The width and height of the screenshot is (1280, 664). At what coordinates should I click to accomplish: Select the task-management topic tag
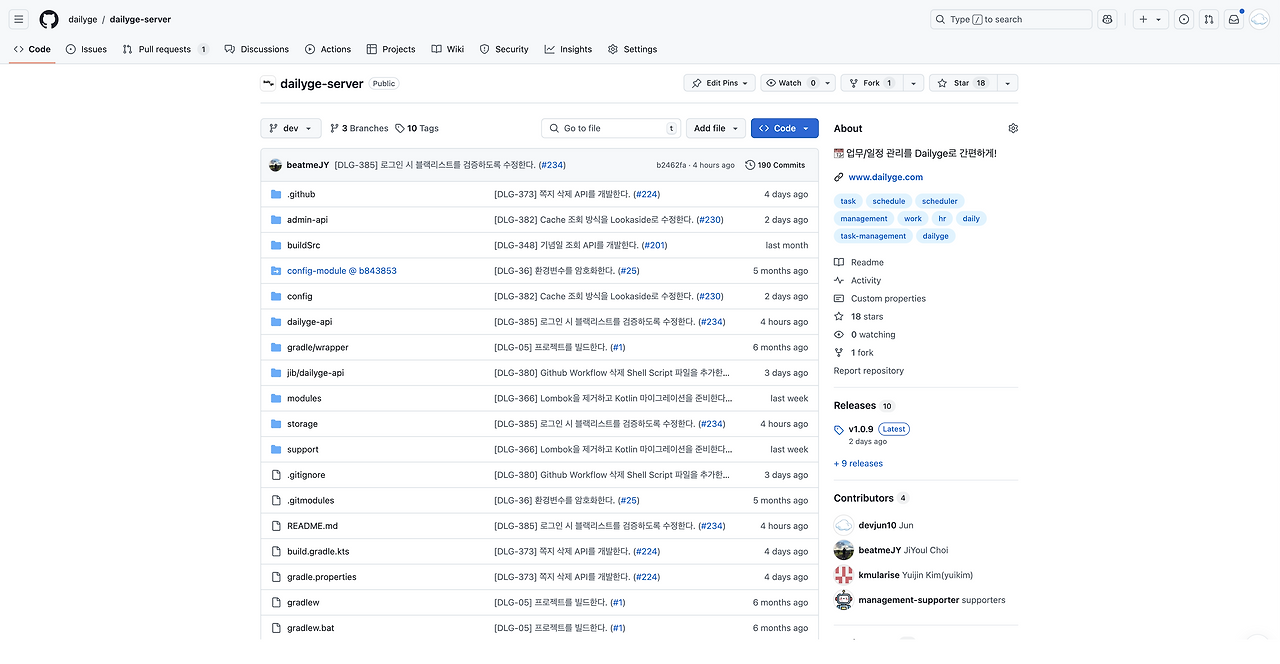tap(873, 236)
